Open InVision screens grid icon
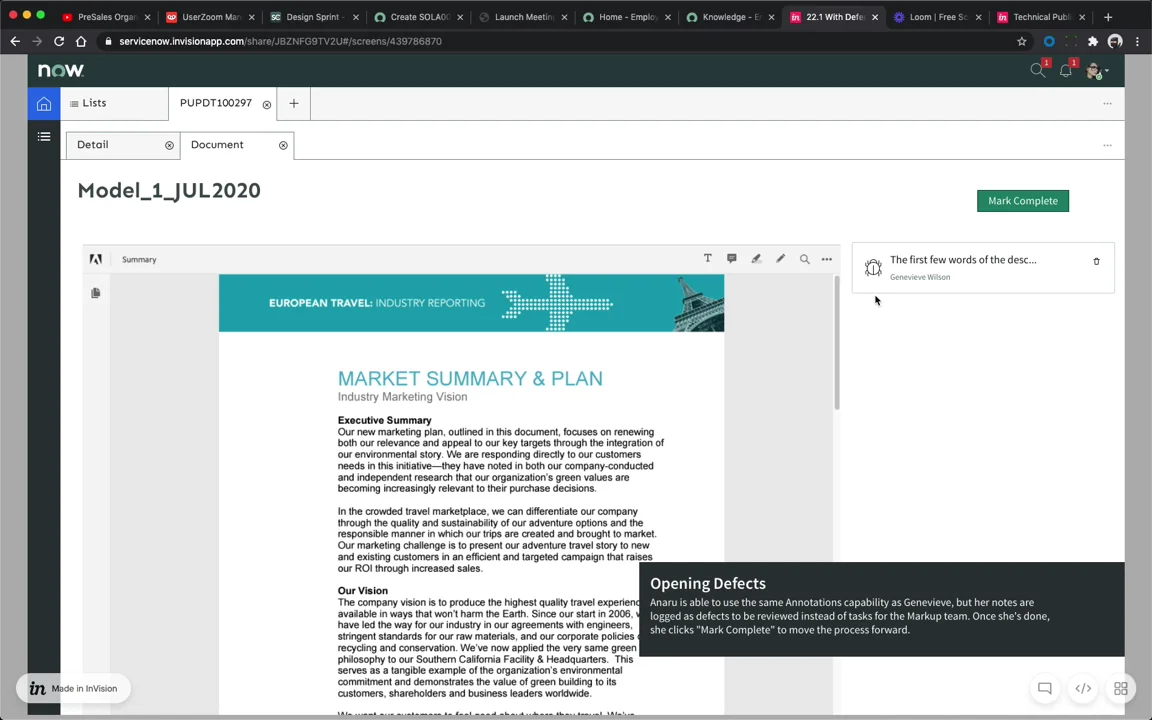 (1120, 688)
